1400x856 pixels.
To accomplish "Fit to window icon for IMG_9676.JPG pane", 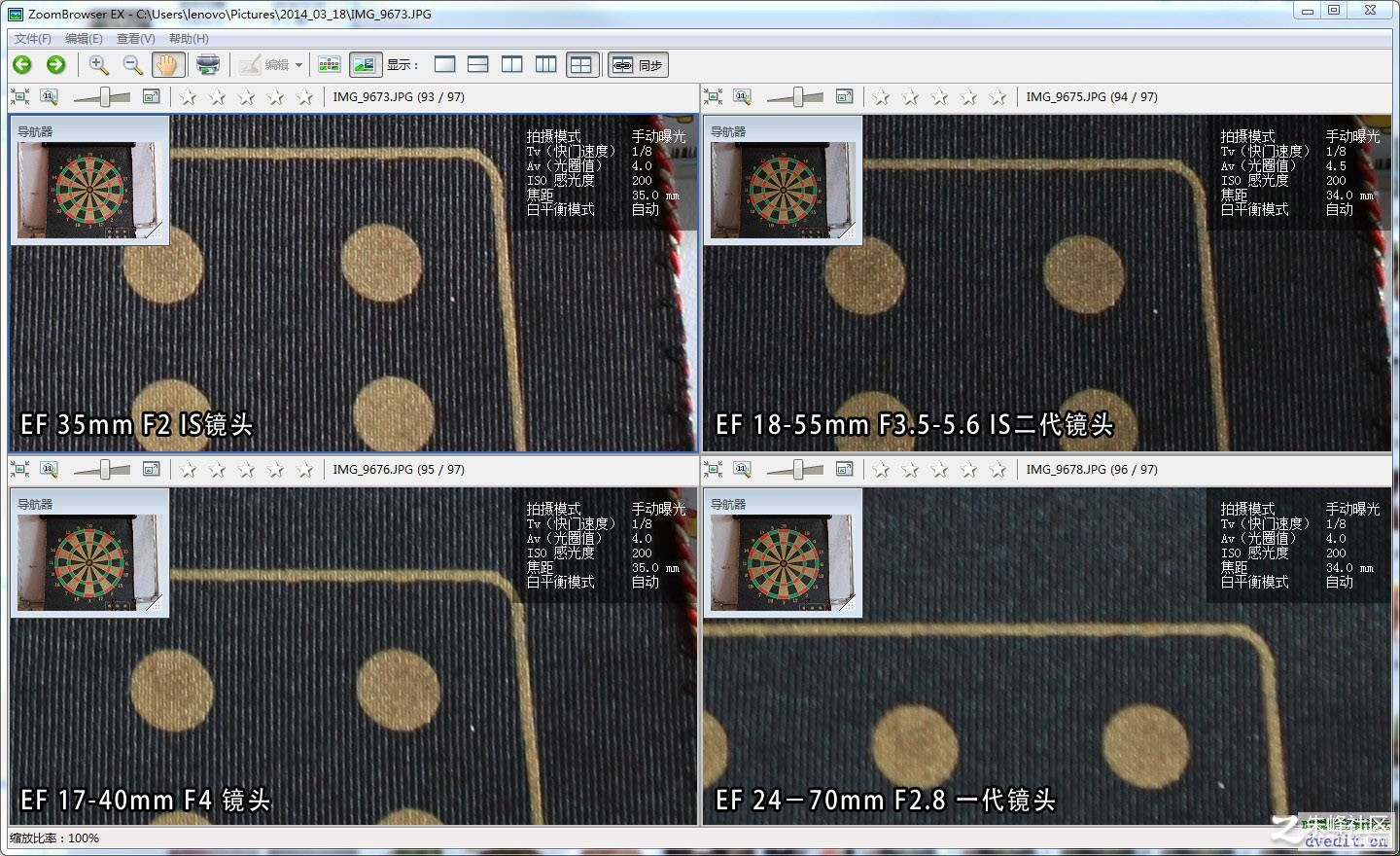I will (19, 469).
